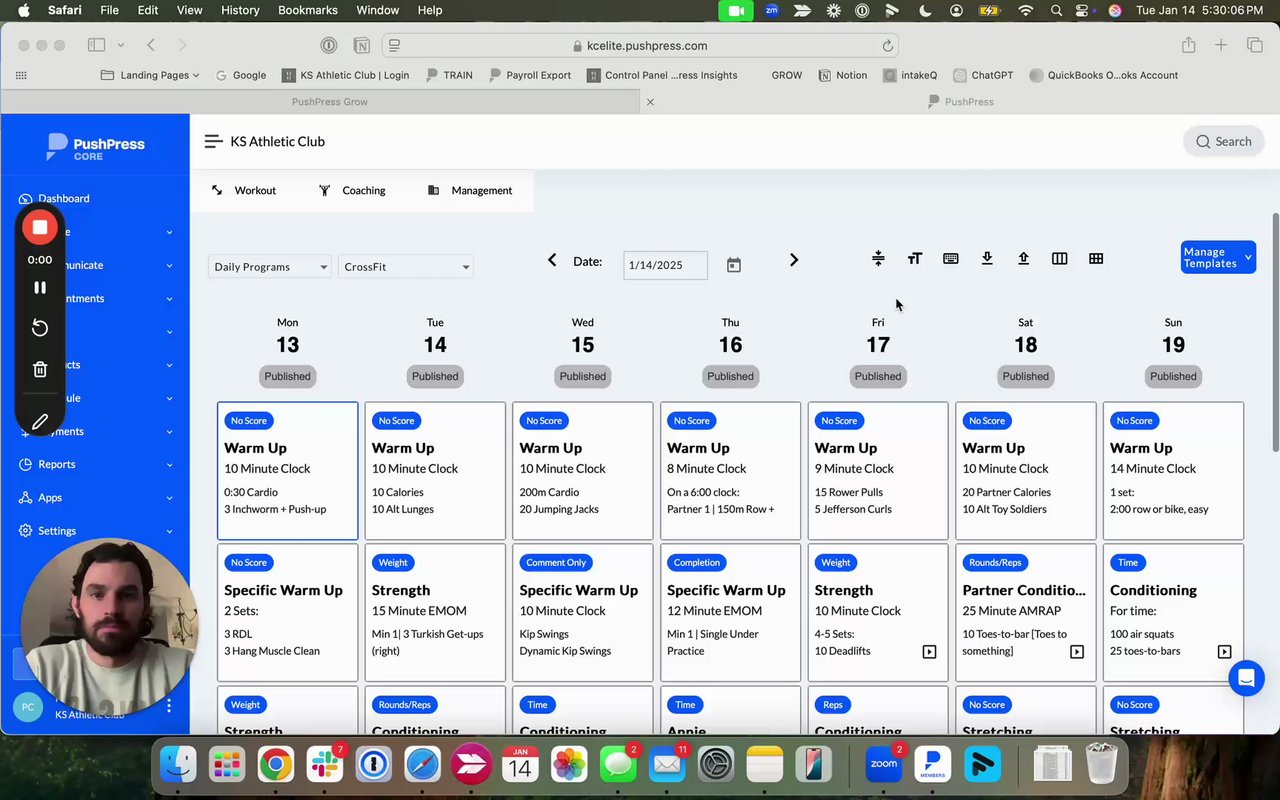Open Slack from the Dock

(x=324, y=765)
